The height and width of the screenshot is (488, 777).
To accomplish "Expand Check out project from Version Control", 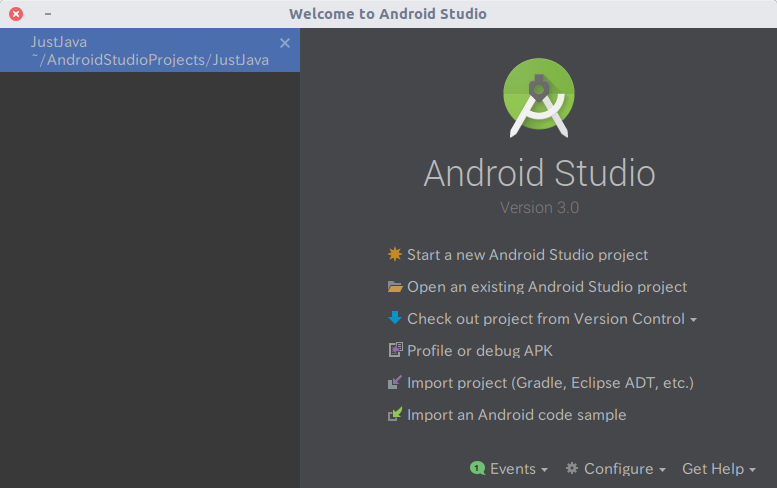I will (552, 319).
